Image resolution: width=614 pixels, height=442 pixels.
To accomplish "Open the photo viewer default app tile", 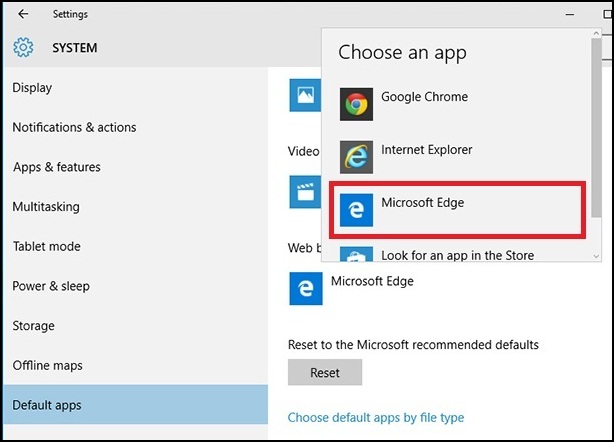I will pyautogui.click(x=305, y=95).
